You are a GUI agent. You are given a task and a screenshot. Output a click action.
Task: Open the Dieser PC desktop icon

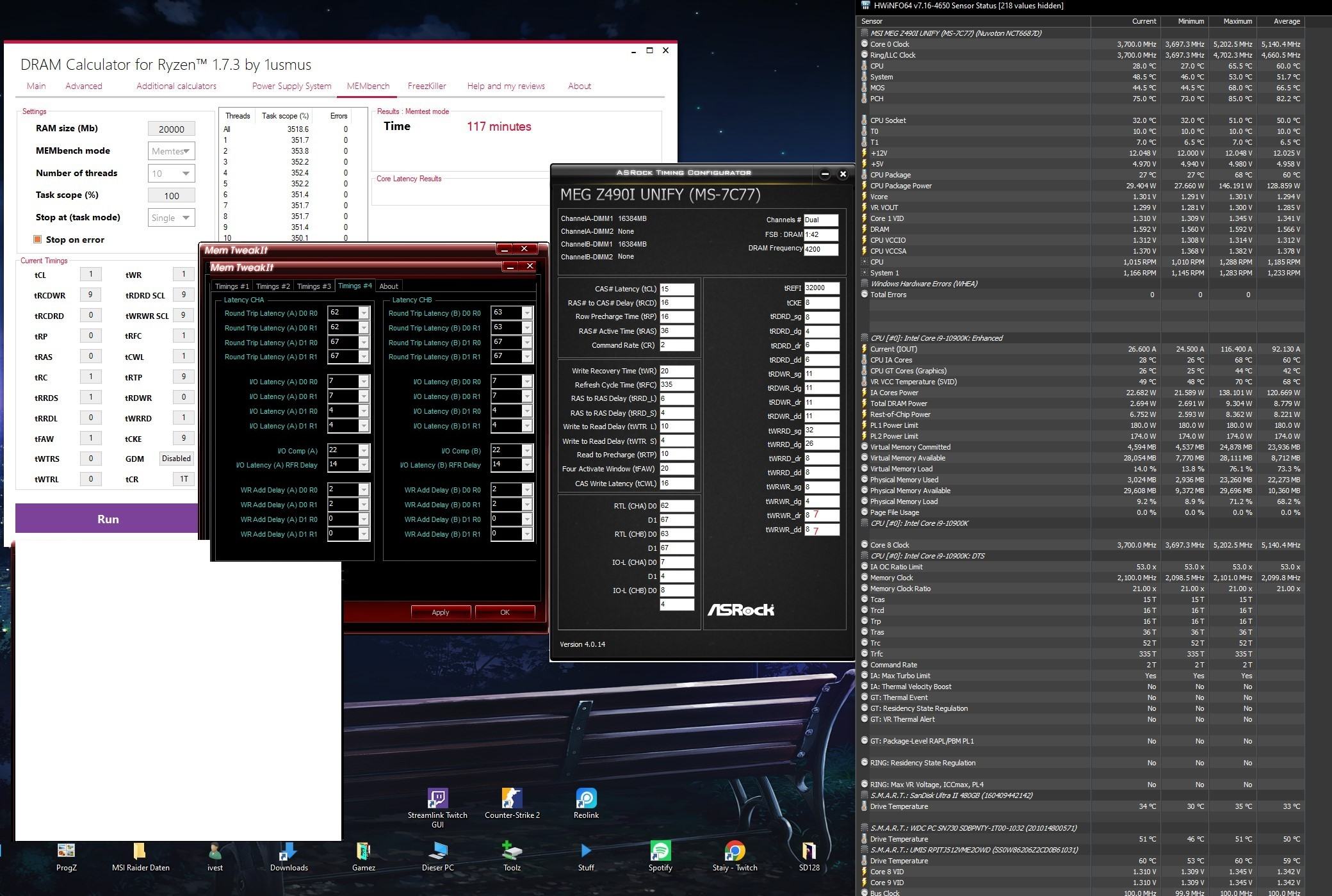tap(437, 852)
